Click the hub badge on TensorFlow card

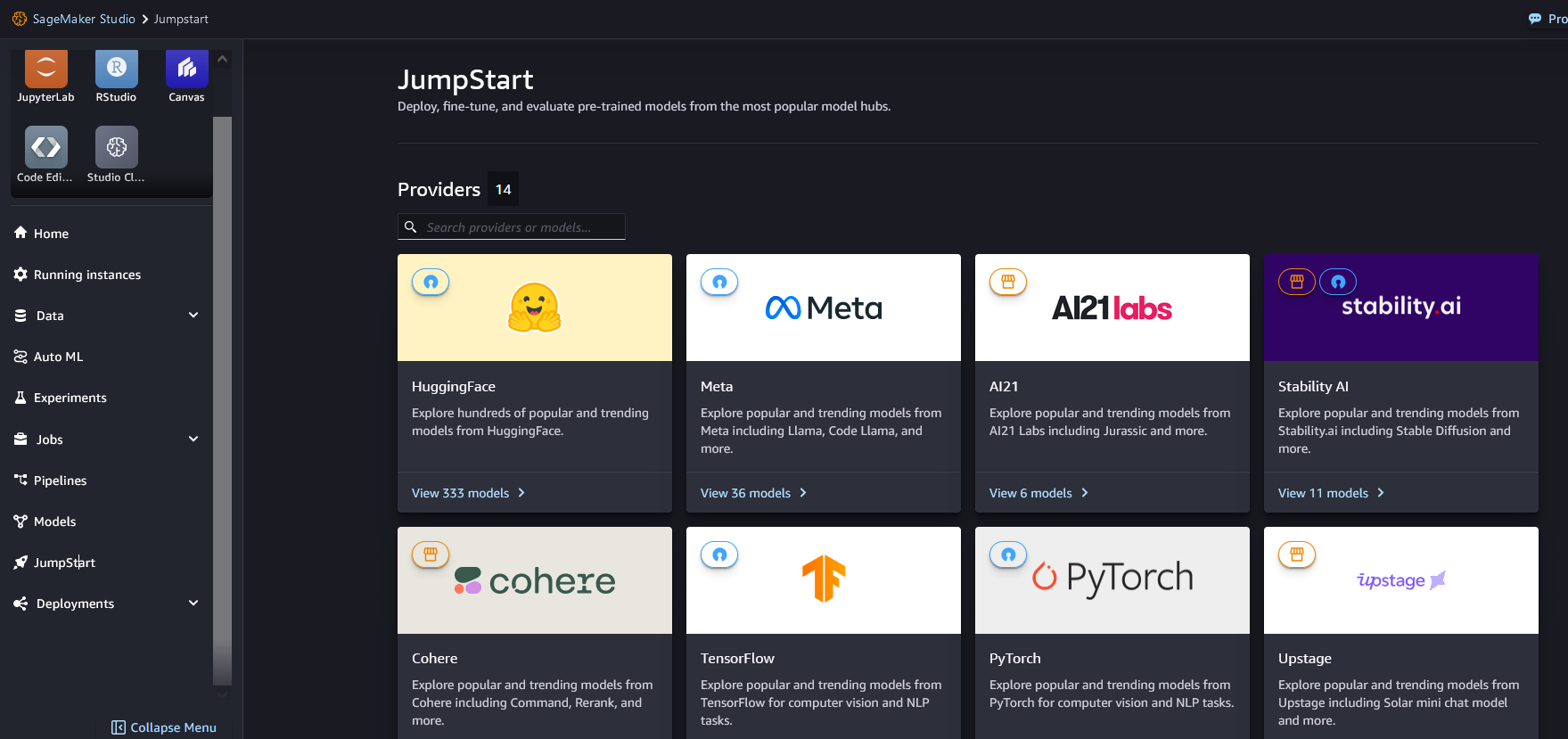(x=719, y=554)
